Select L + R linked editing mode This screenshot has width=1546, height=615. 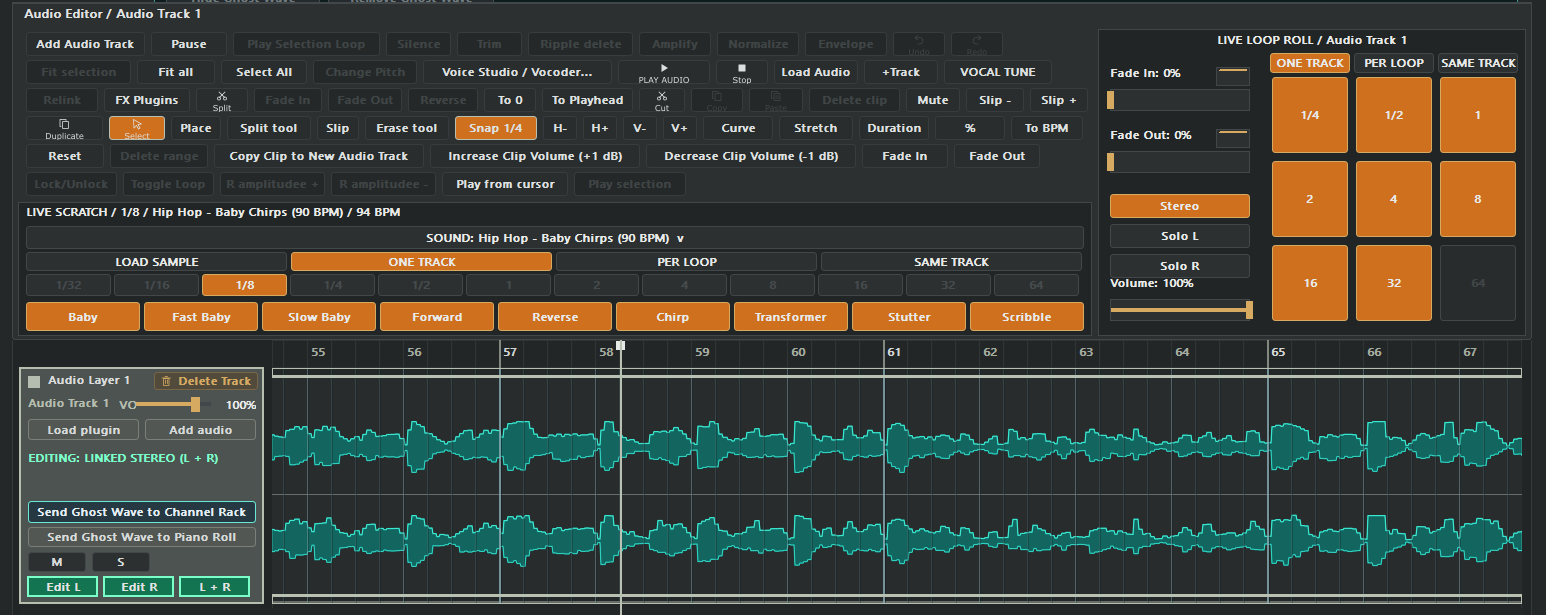[x=214, y=587]
